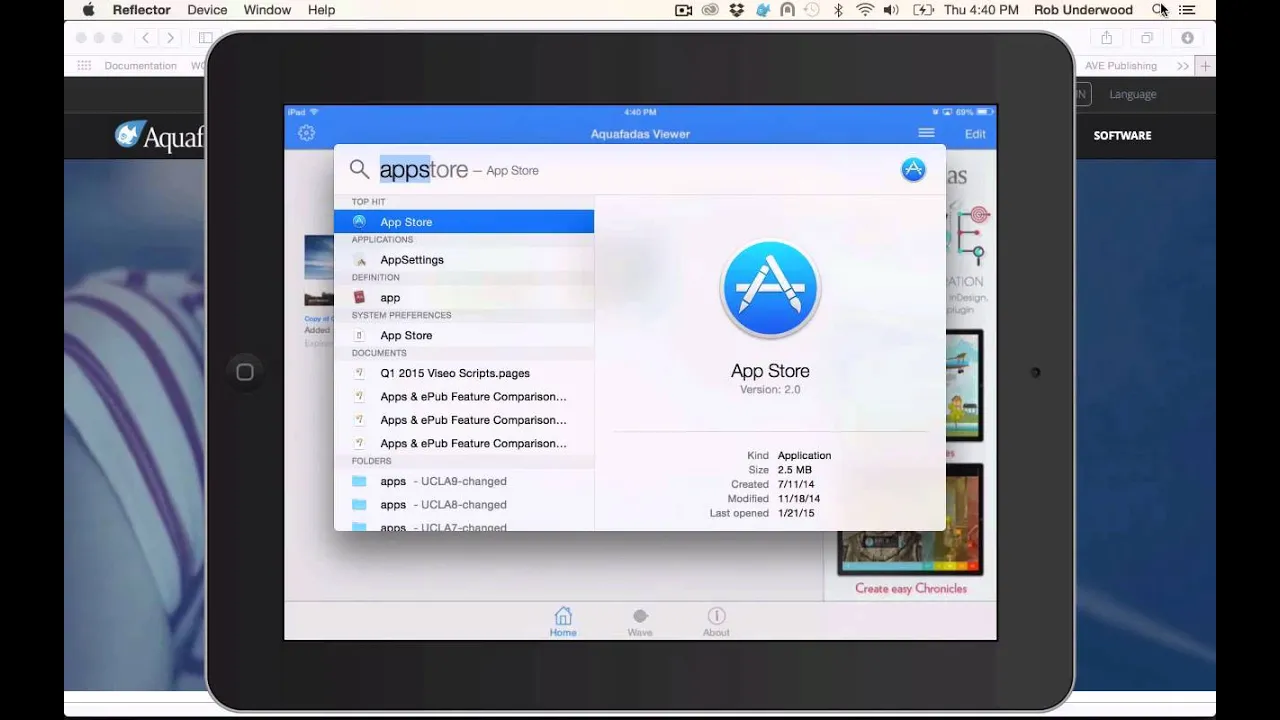Open the battery status menu
The width and height of the screenshot is (1280, 720).
pos(923,10)
